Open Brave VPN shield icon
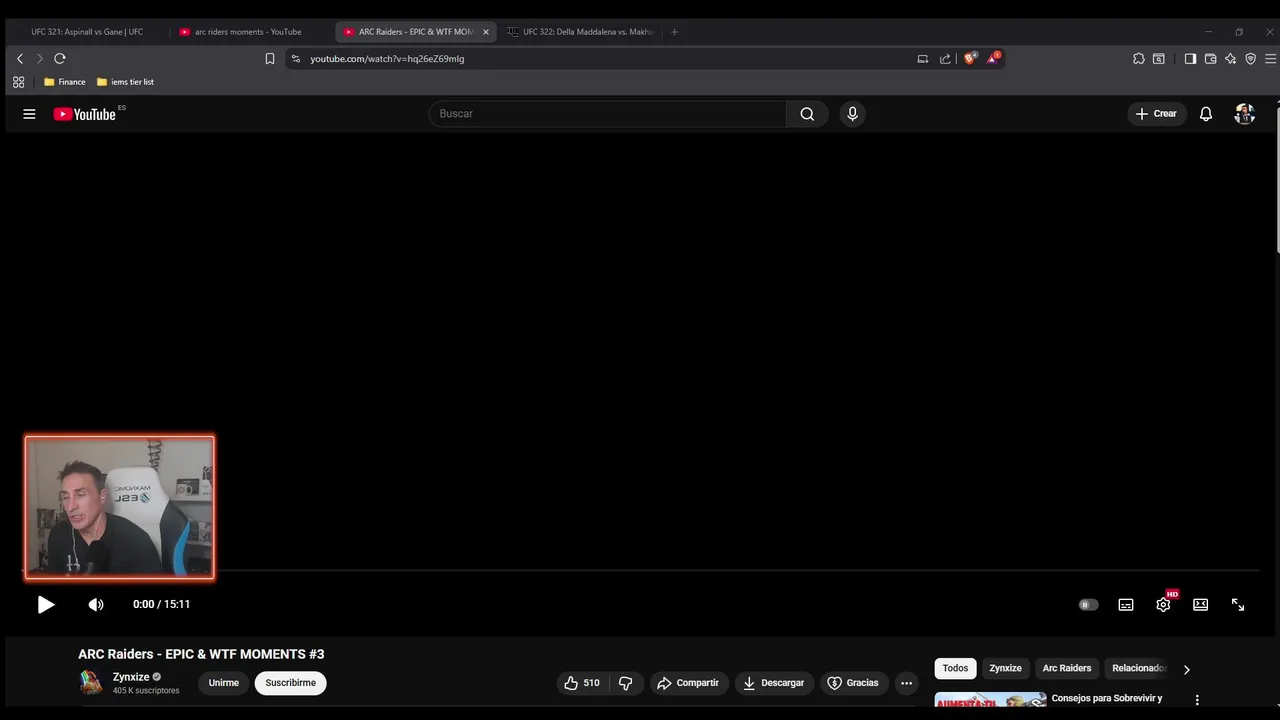This screenshot has width=1280, height=720. click(1250, 59)
